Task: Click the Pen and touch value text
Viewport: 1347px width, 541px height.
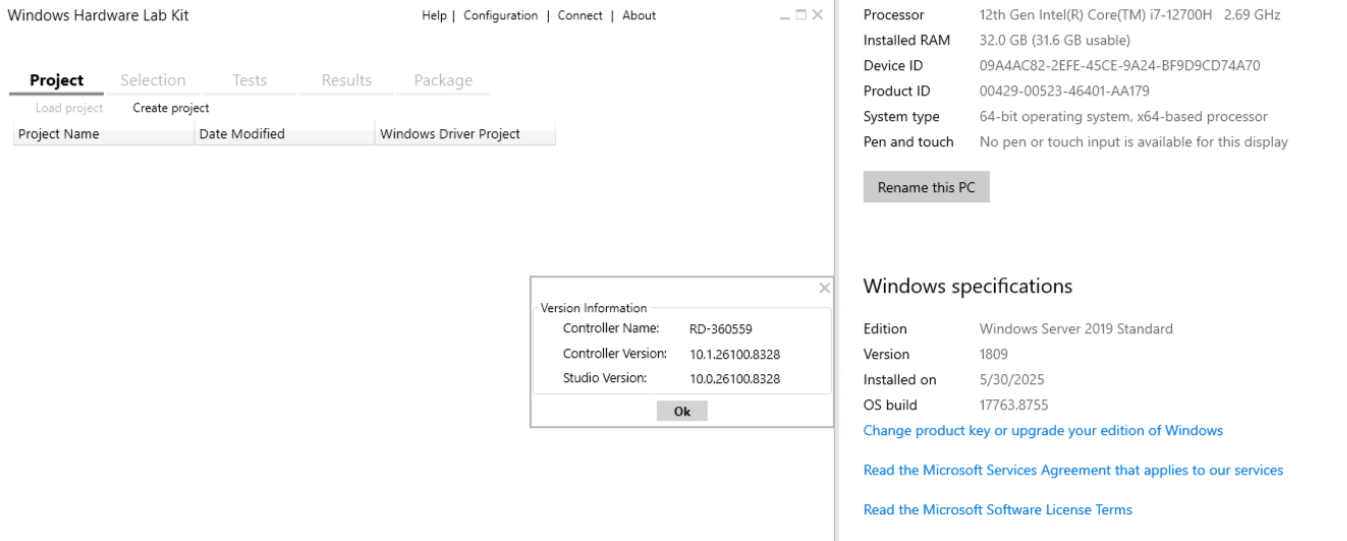Action: 1134,142
